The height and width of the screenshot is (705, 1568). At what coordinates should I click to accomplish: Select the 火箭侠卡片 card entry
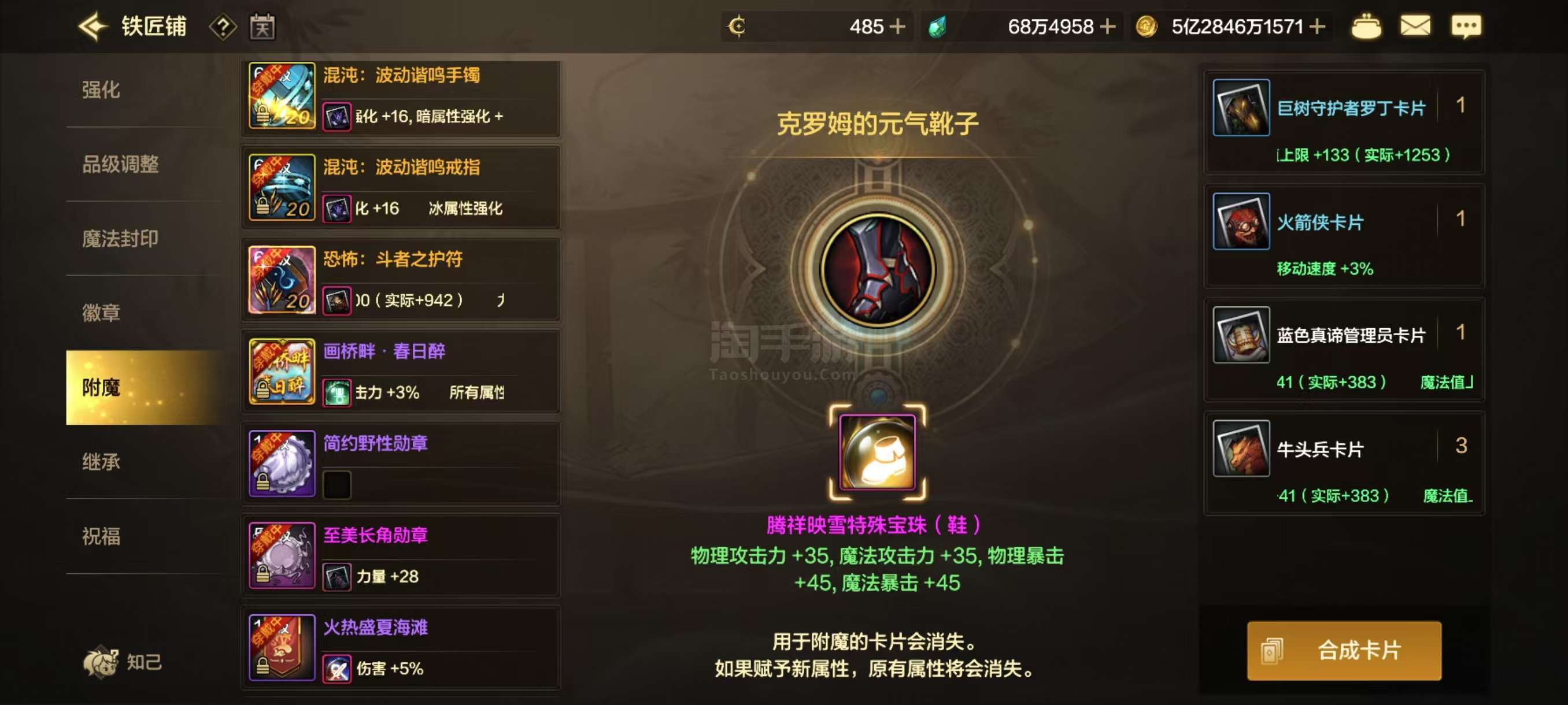(x=1344, y=236)
